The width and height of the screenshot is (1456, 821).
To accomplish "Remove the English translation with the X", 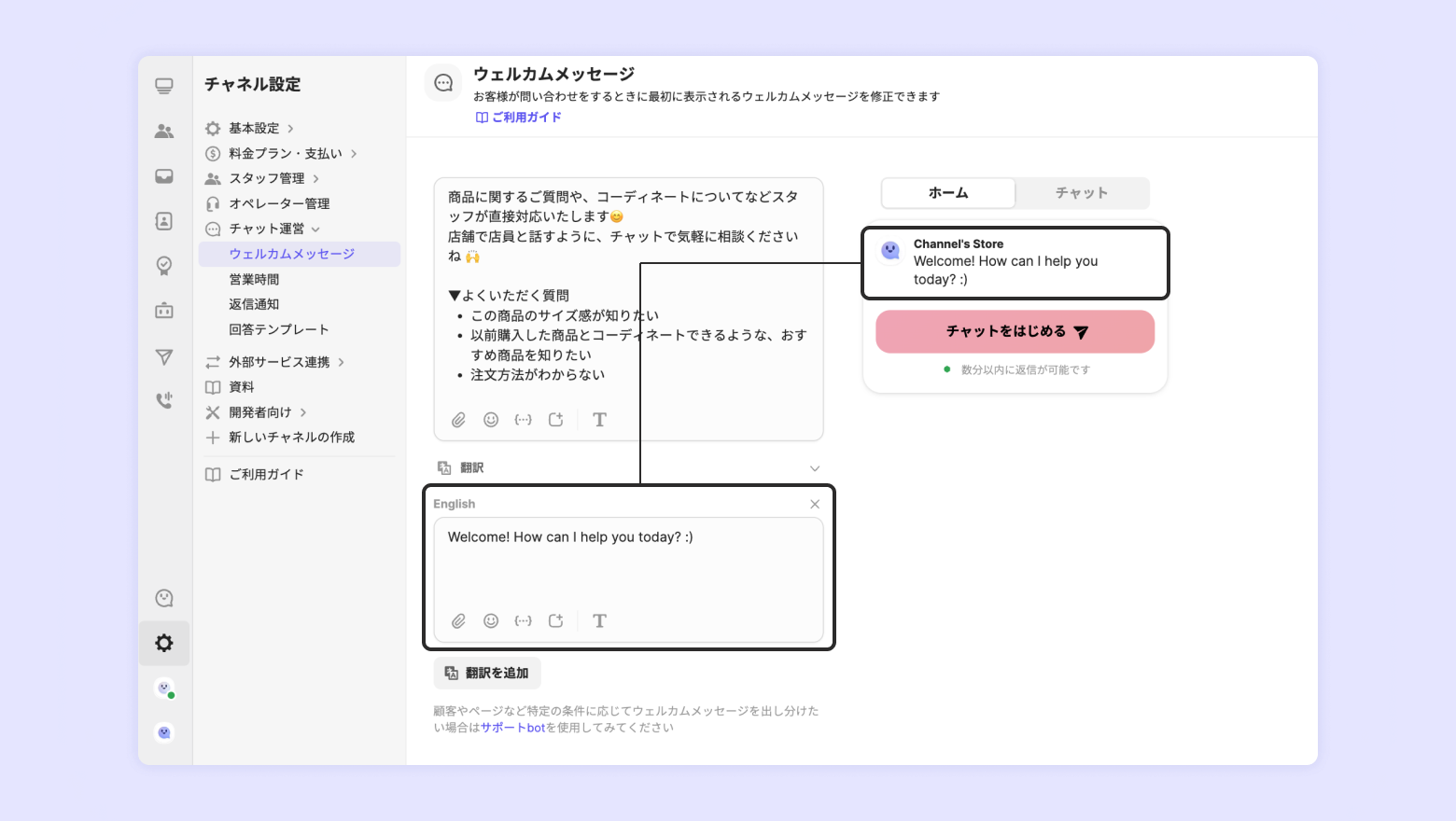I will (x=815, y=504).
